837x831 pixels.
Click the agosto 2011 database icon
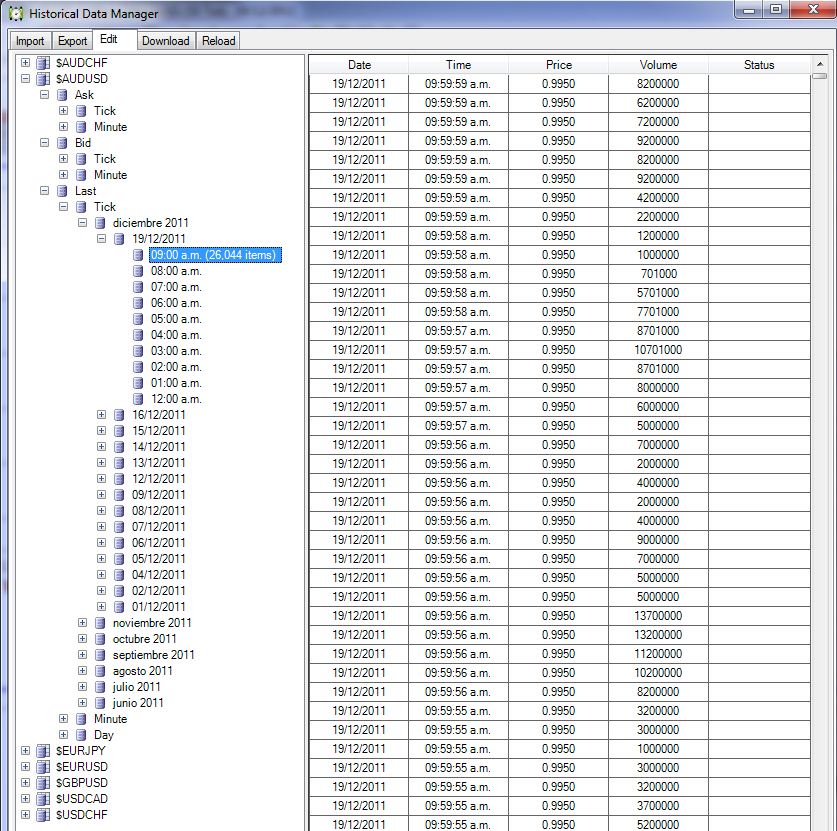pos(100,671)
